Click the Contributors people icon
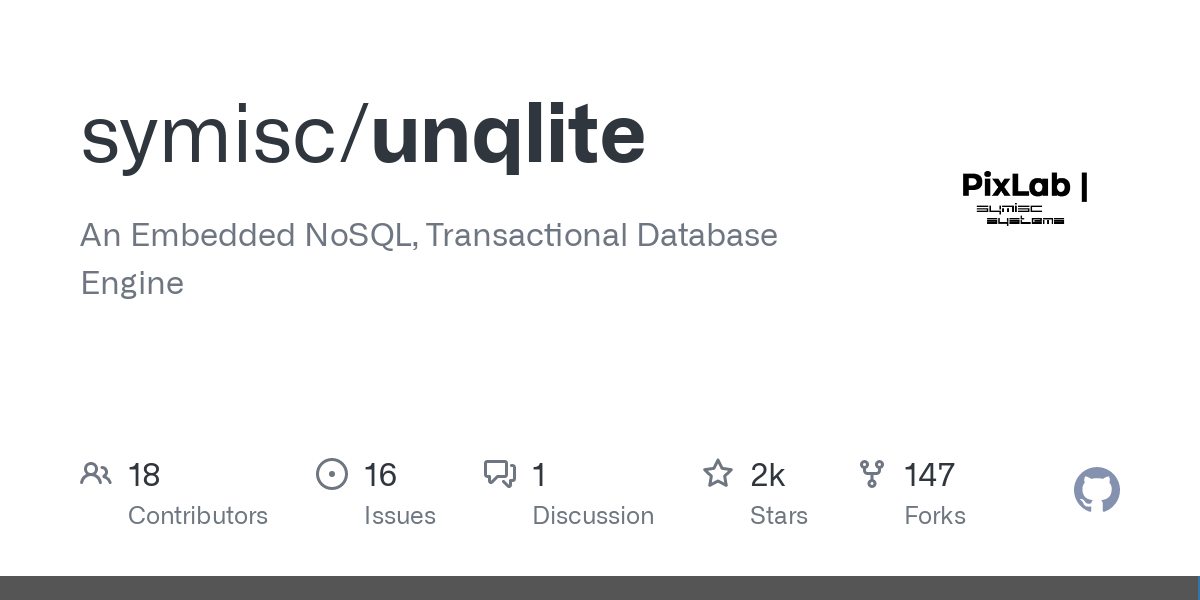 coord(96,474)
